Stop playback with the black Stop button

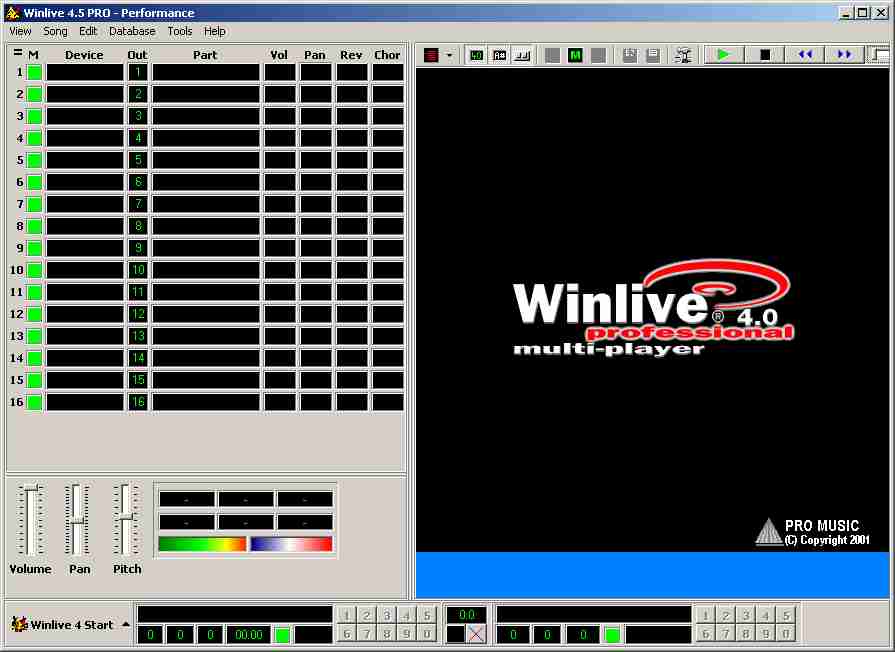pyautogui.click(x=765, y=55)
